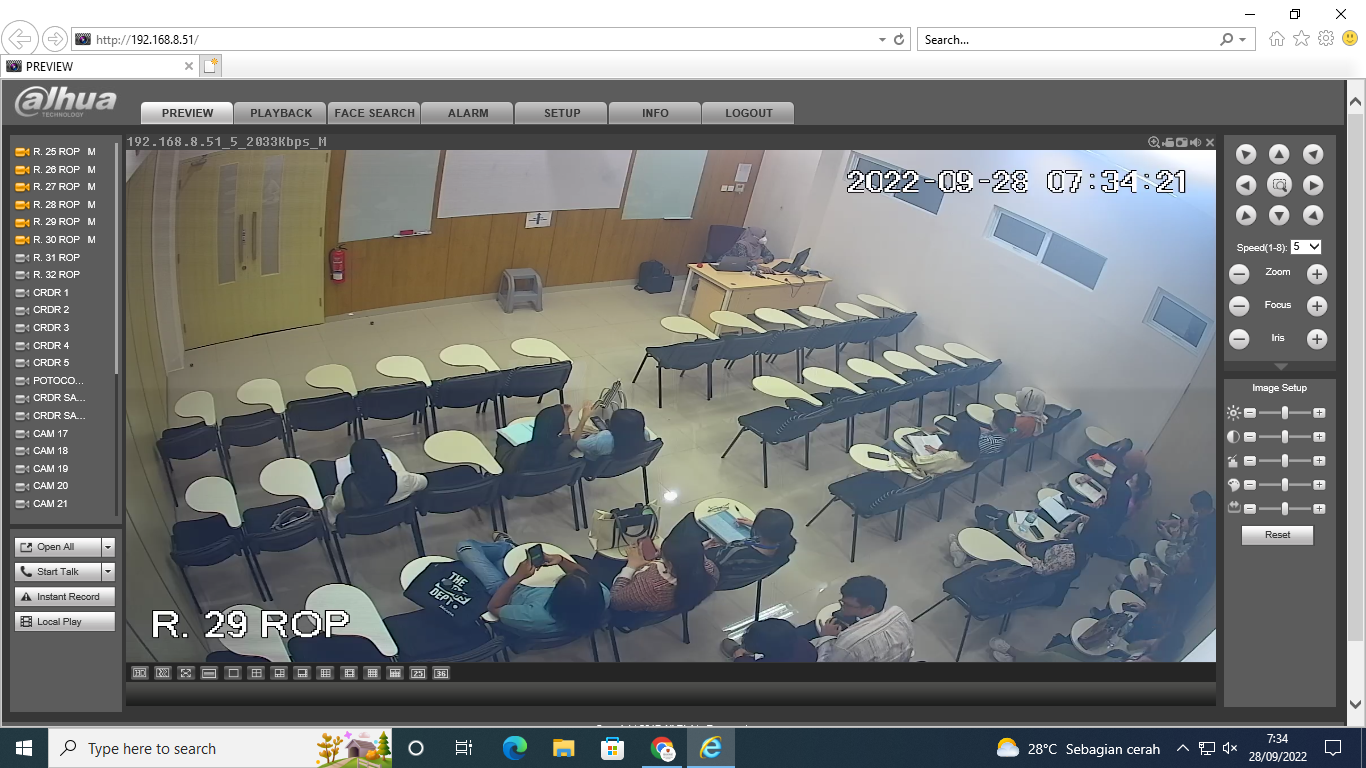Toggle the R. 30 ROP channel camera icon
Viewport: 1366px width, 768px height.
(x=22, y=240)
